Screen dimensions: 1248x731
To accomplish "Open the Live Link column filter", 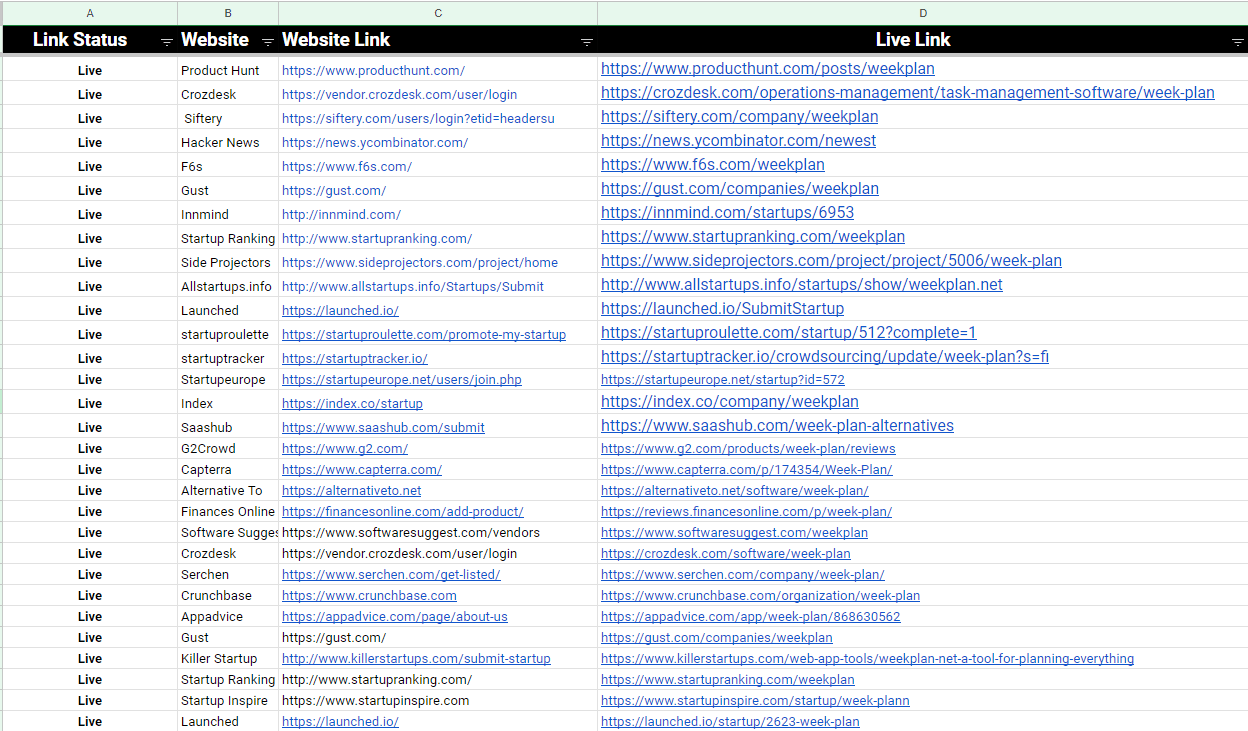I will 1237,41.
